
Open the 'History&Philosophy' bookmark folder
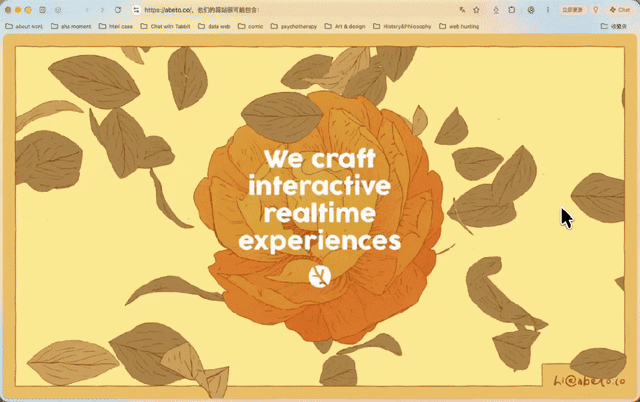(x=402, y=26)
